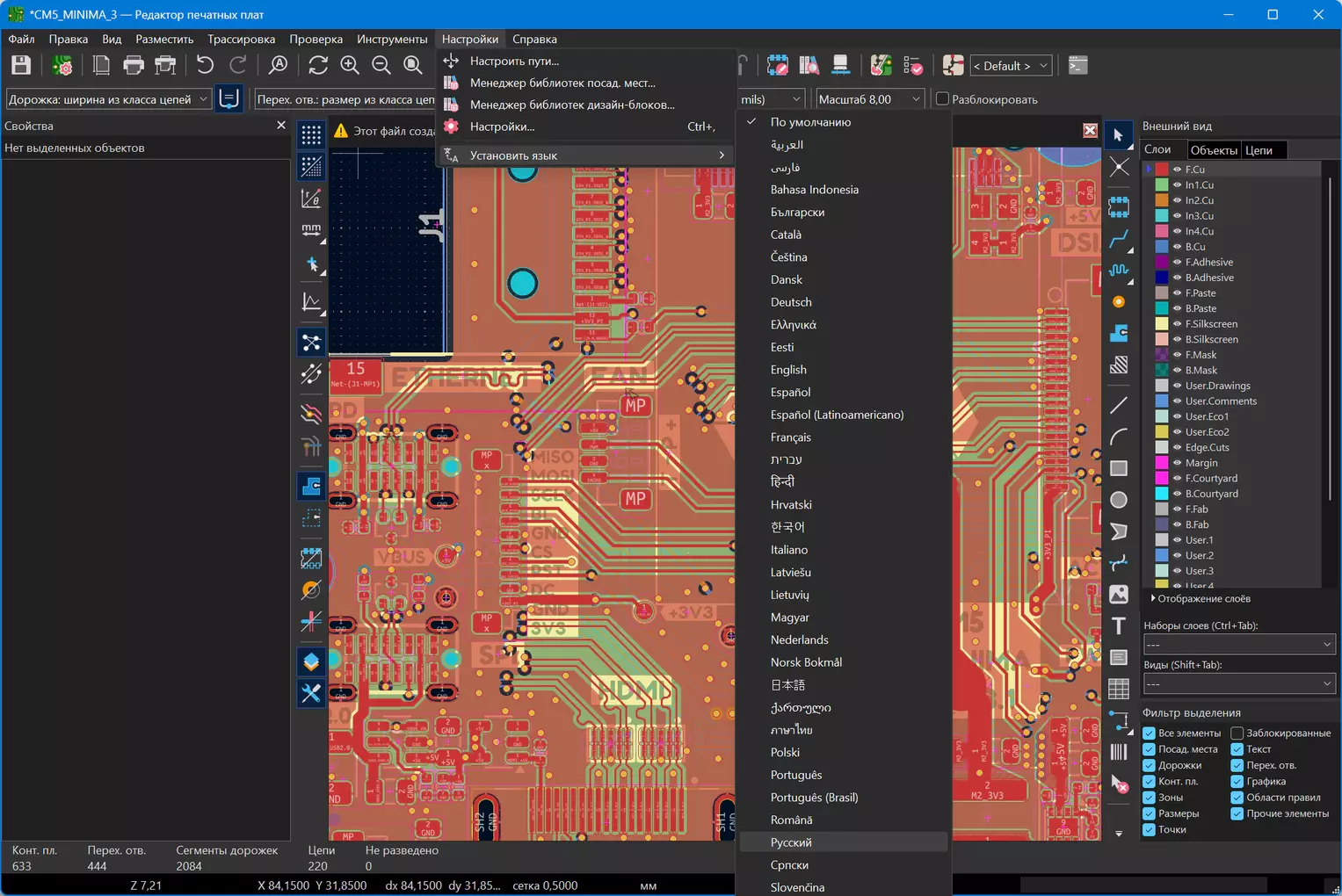Open the Footprint Editor icon
This screenshot has height=896, width=1342.
(778, 65)
